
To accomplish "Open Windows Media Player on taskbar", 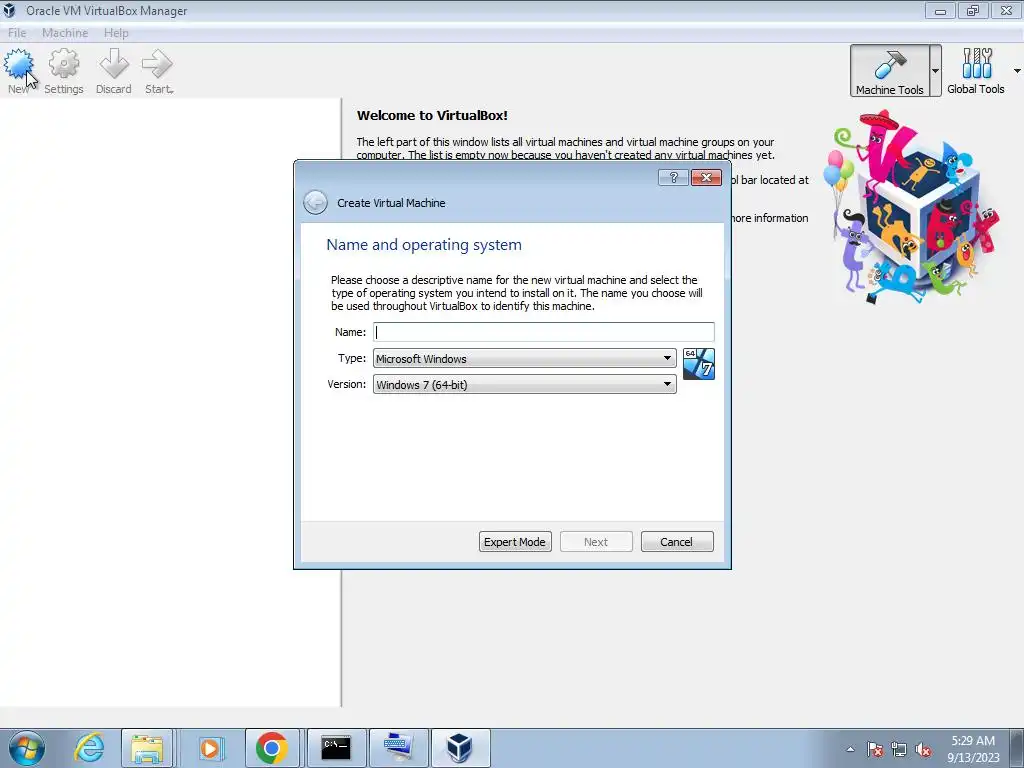I will (210, 748).
